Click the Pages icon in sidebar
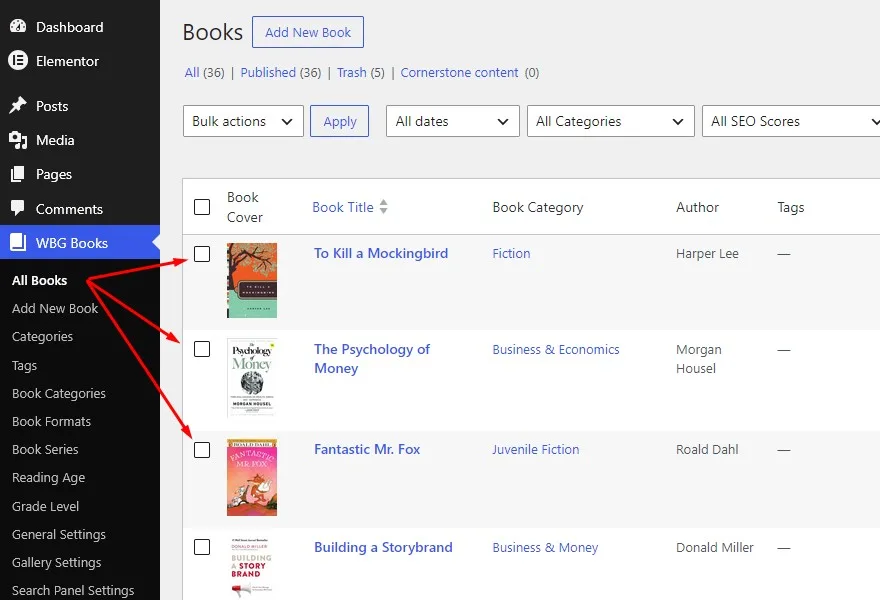The image size is (880, 600). [18, 174]
